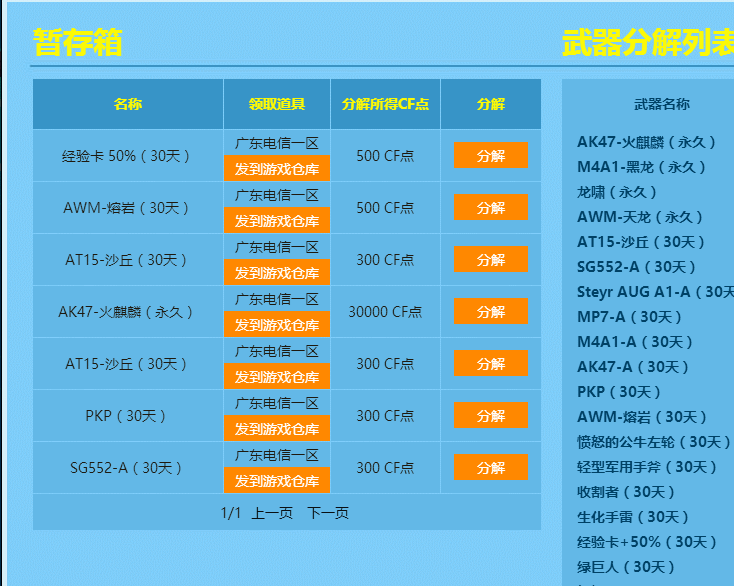Send PKP to game warehouse
Viewport: 734px width, 586px height.
277,428
